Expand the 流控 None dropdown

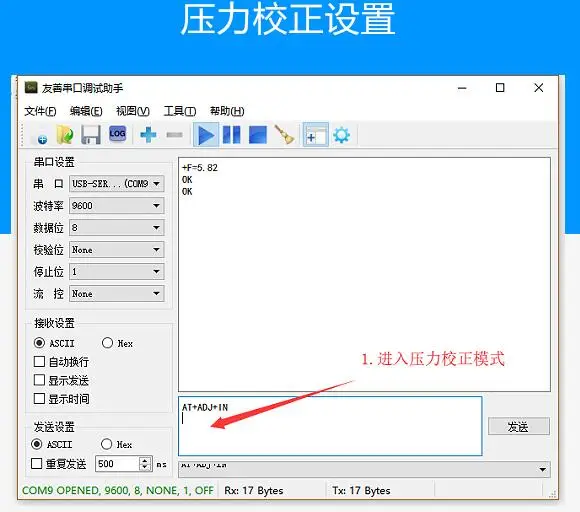(x=117, y=294)
